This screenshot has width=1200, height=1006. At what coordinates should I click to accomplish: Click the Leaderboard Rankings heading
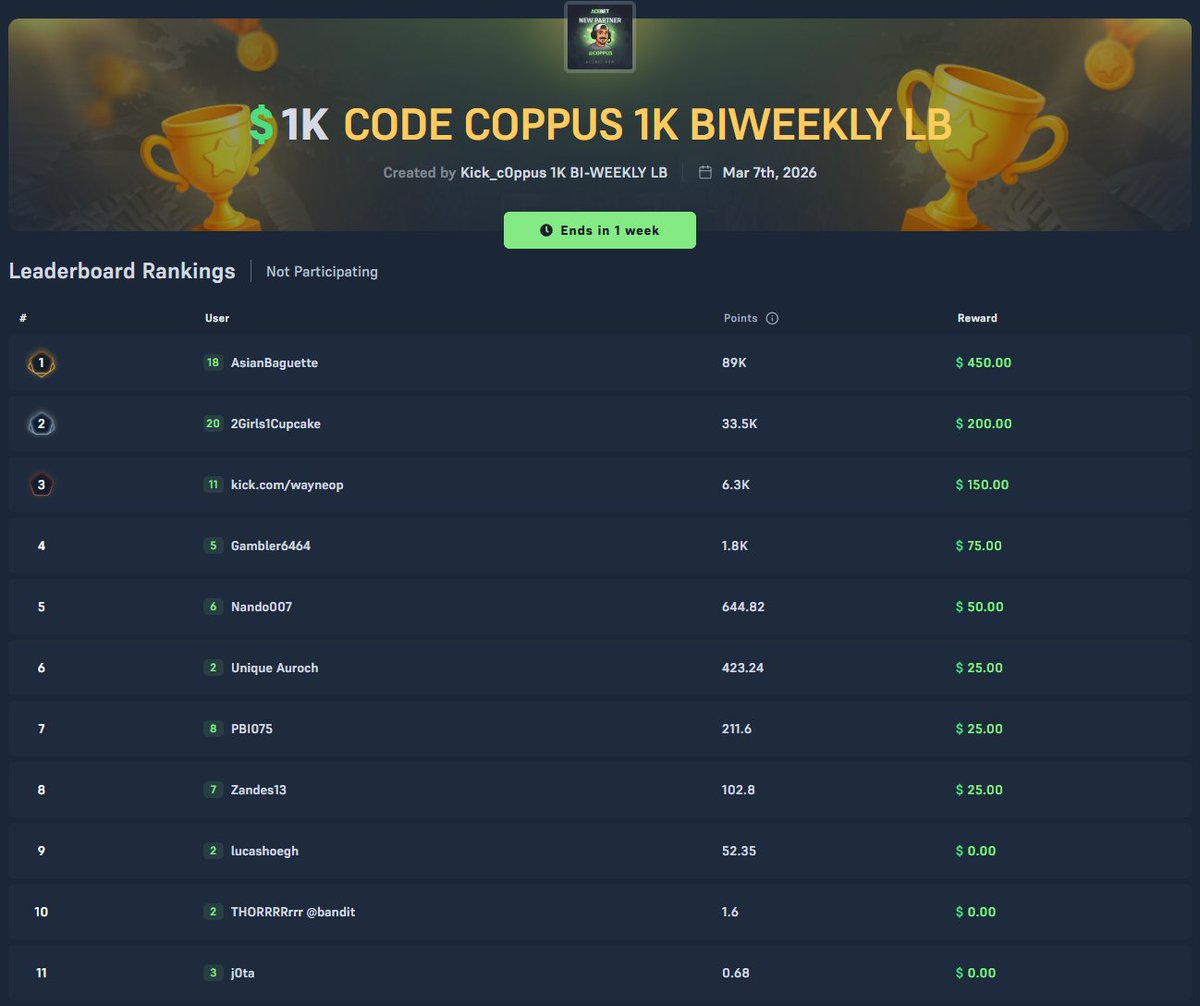click(x=122, y=271)
